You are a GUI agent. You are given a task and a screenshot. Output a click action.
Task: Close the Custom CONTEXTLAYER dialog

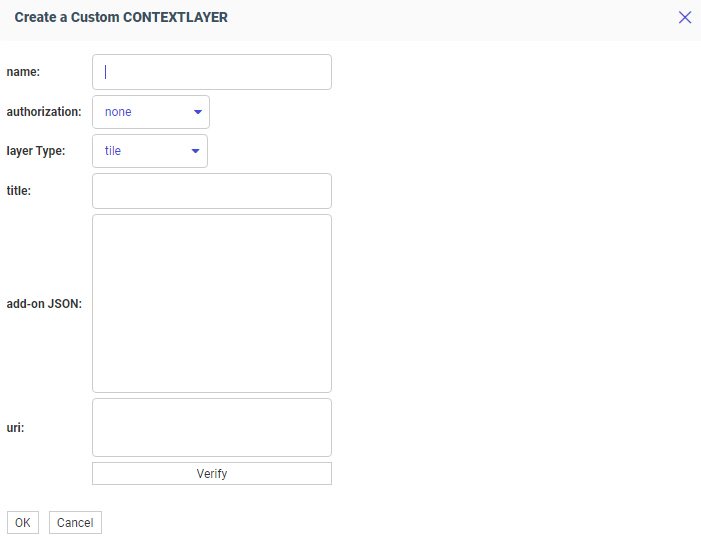click(x=685, y=17)
